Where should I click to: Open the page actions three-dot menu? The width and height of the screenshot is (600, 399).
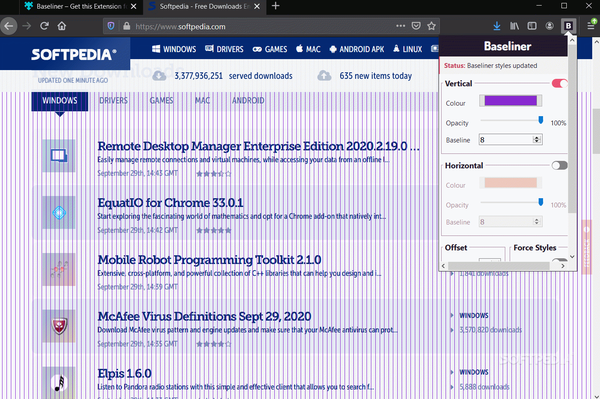coord(401,26)
